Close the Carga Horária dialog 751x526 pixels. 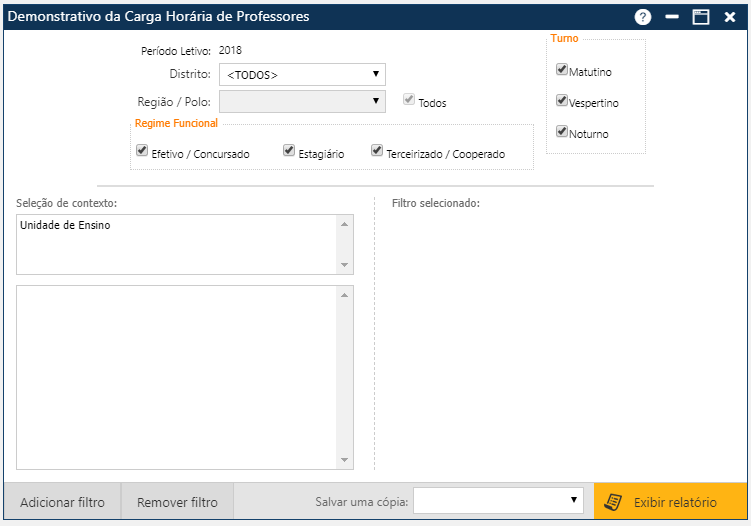(x=730, y=17)
